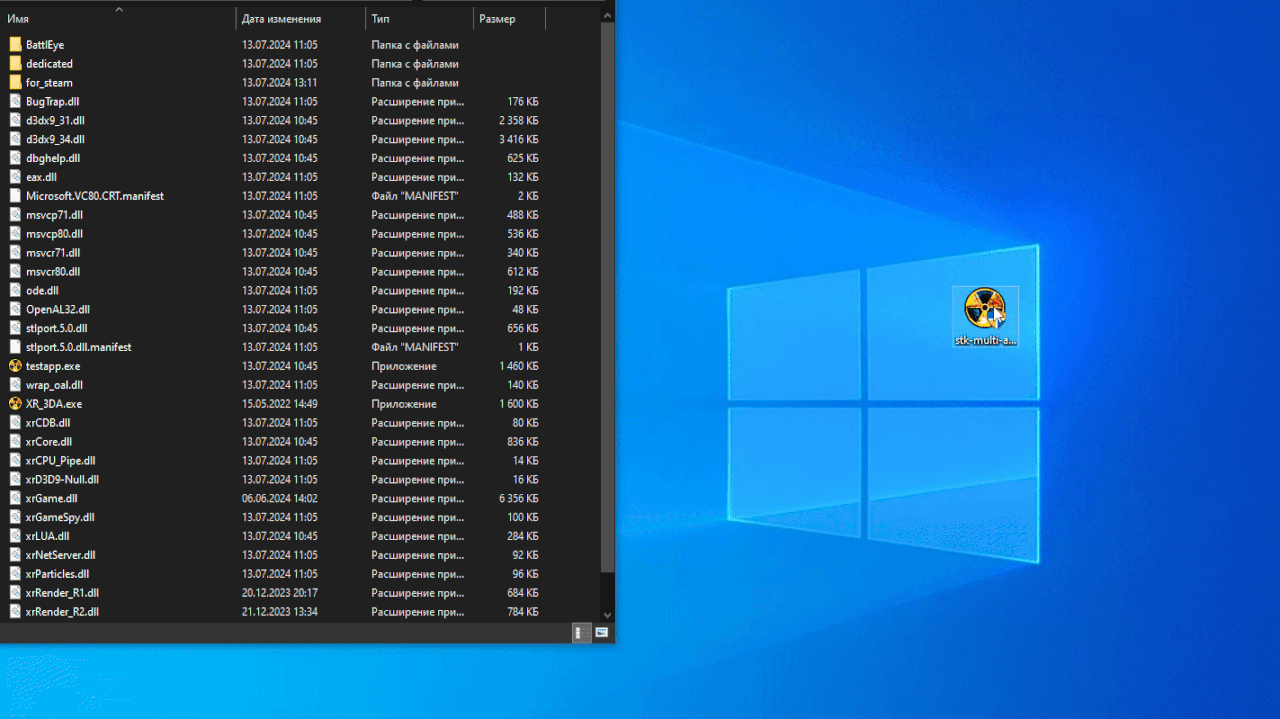This screenshot has height=719, width=1280.
Task: Click the d3dx9_31.dll file icon
Action: (x=15, y=120)
